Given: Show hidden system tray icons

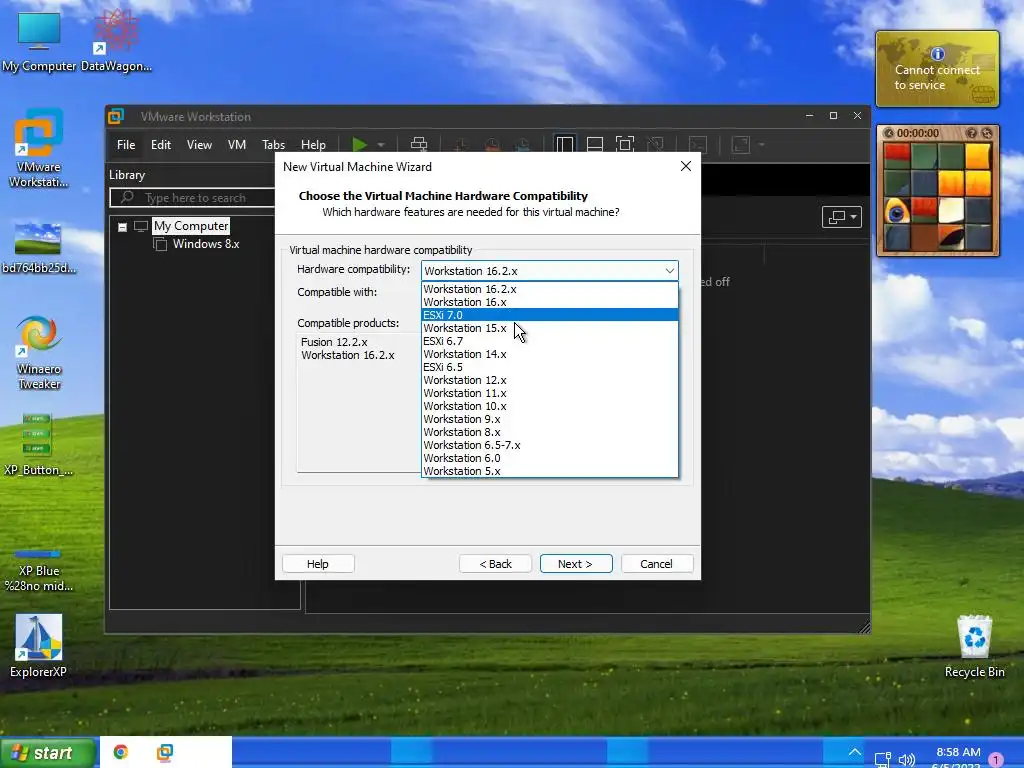Looking at the screenshot, I should coord(854,752).
